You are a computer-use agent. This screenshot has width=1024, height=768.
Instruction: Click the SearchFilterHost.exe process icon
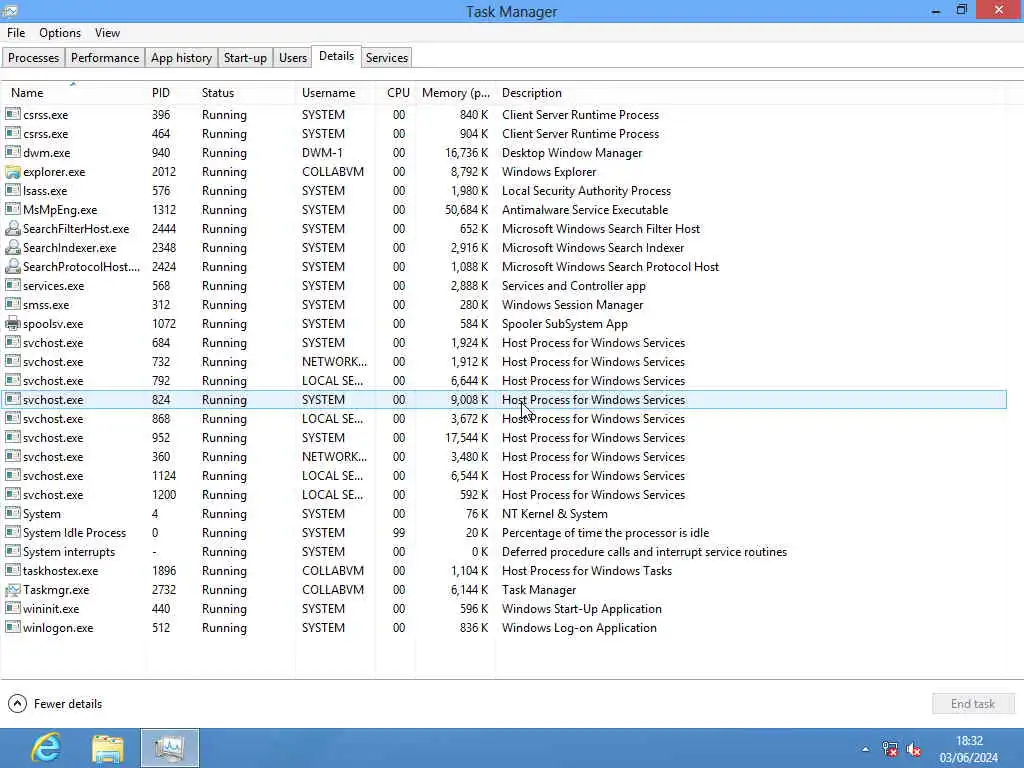click(x=12, y=229)
